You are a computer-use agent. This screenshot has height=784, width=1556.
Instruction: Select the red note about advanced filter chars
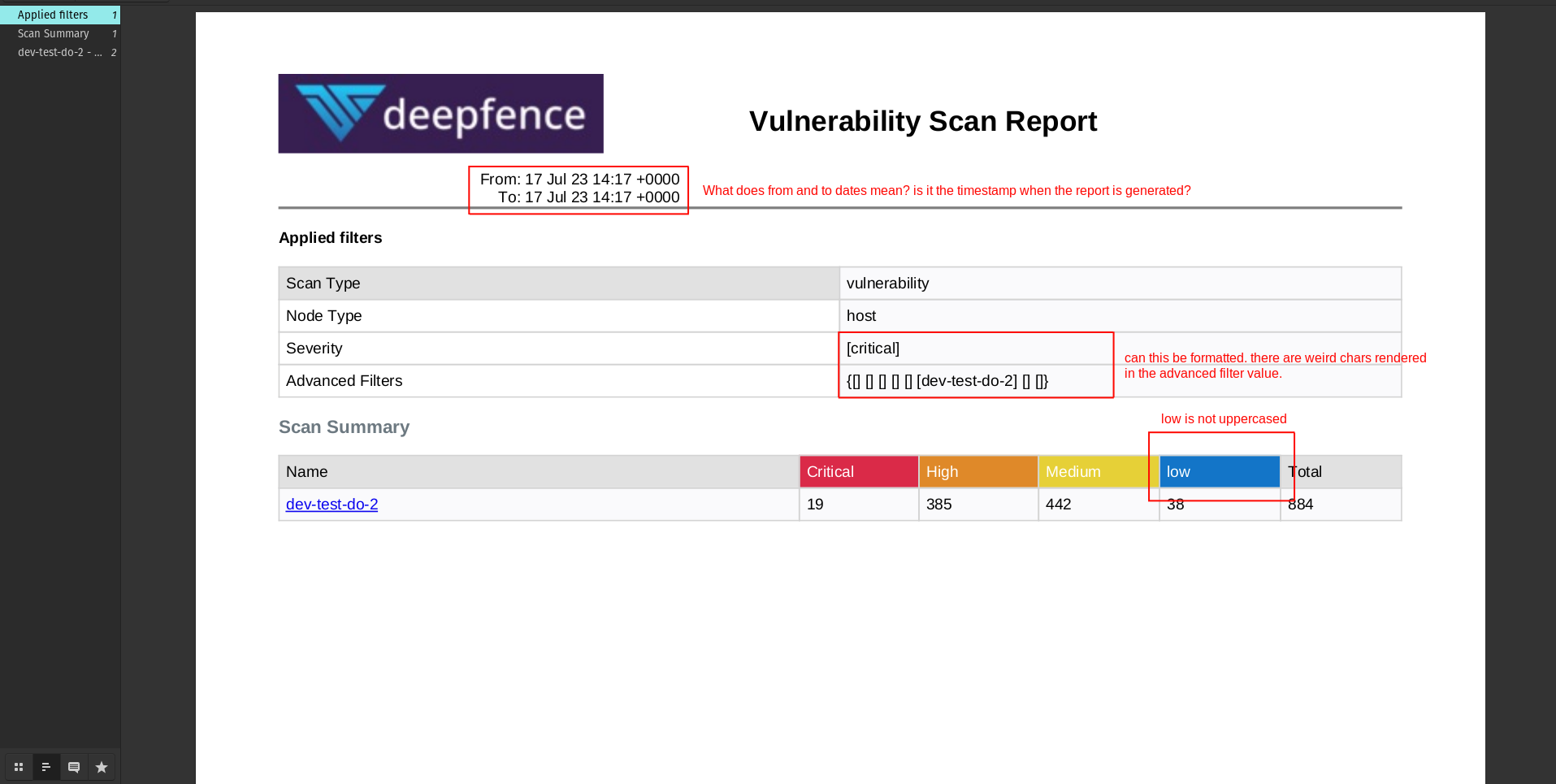click(1273, 366)
